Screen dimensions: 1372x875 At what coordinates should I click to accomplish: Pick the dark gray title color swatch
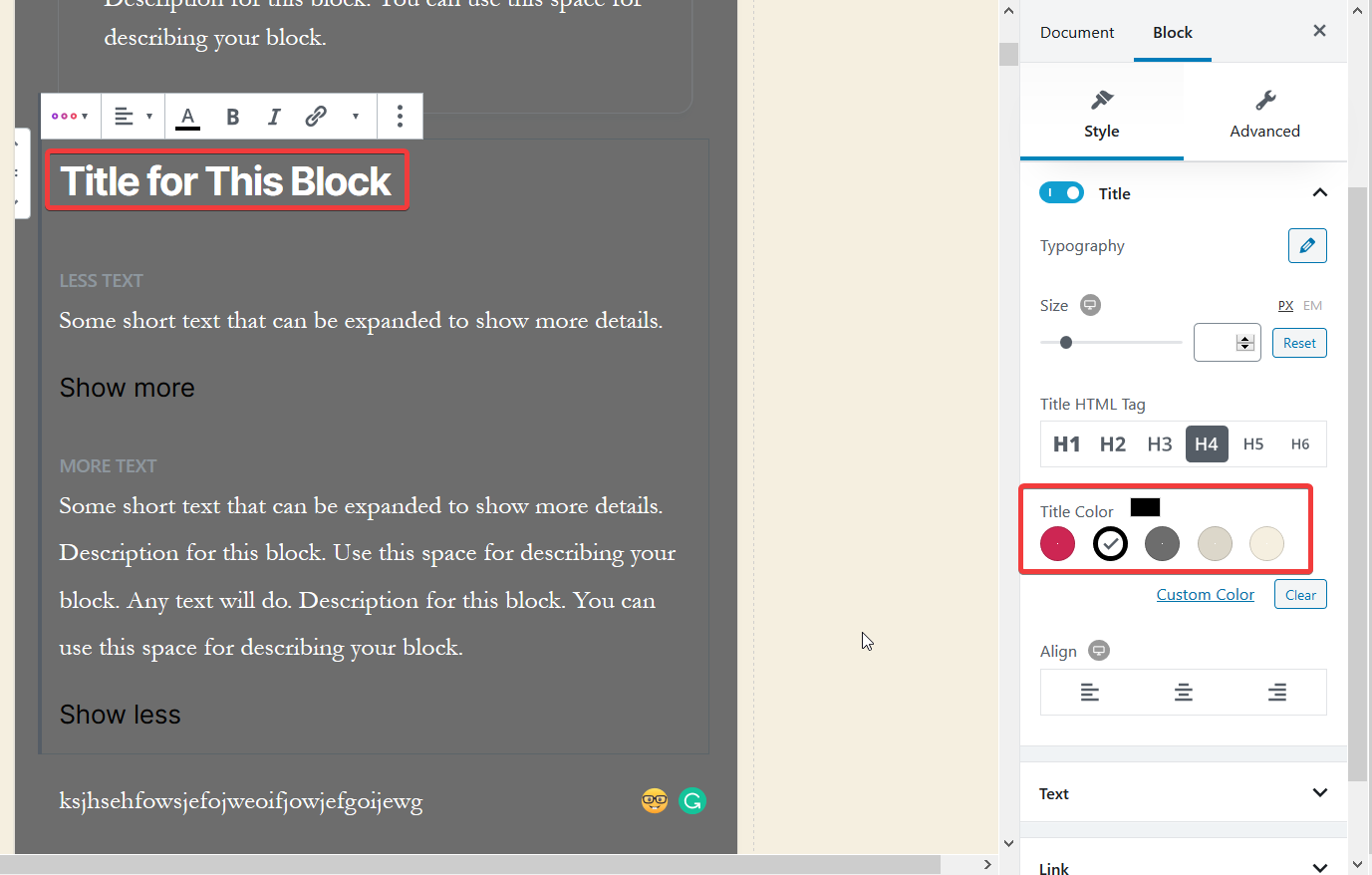[1162, 543]
